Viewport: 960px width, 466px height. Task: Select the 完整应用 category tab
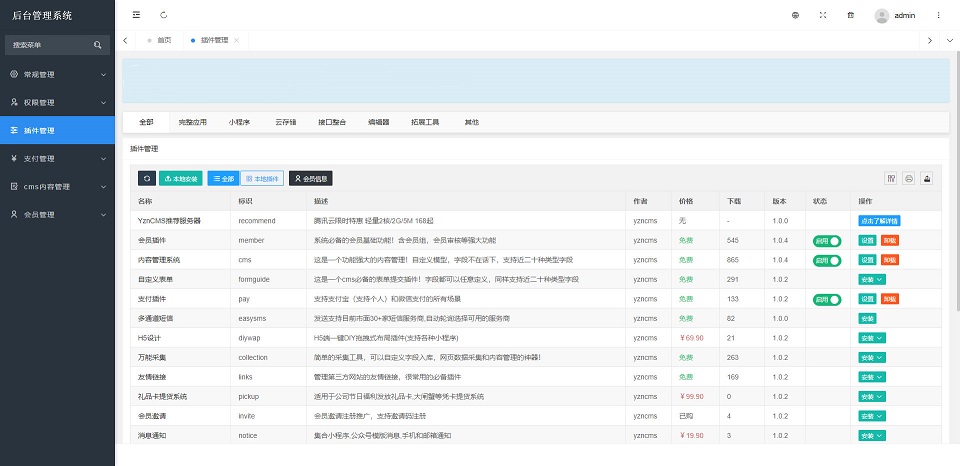click(x=192, y=122)
